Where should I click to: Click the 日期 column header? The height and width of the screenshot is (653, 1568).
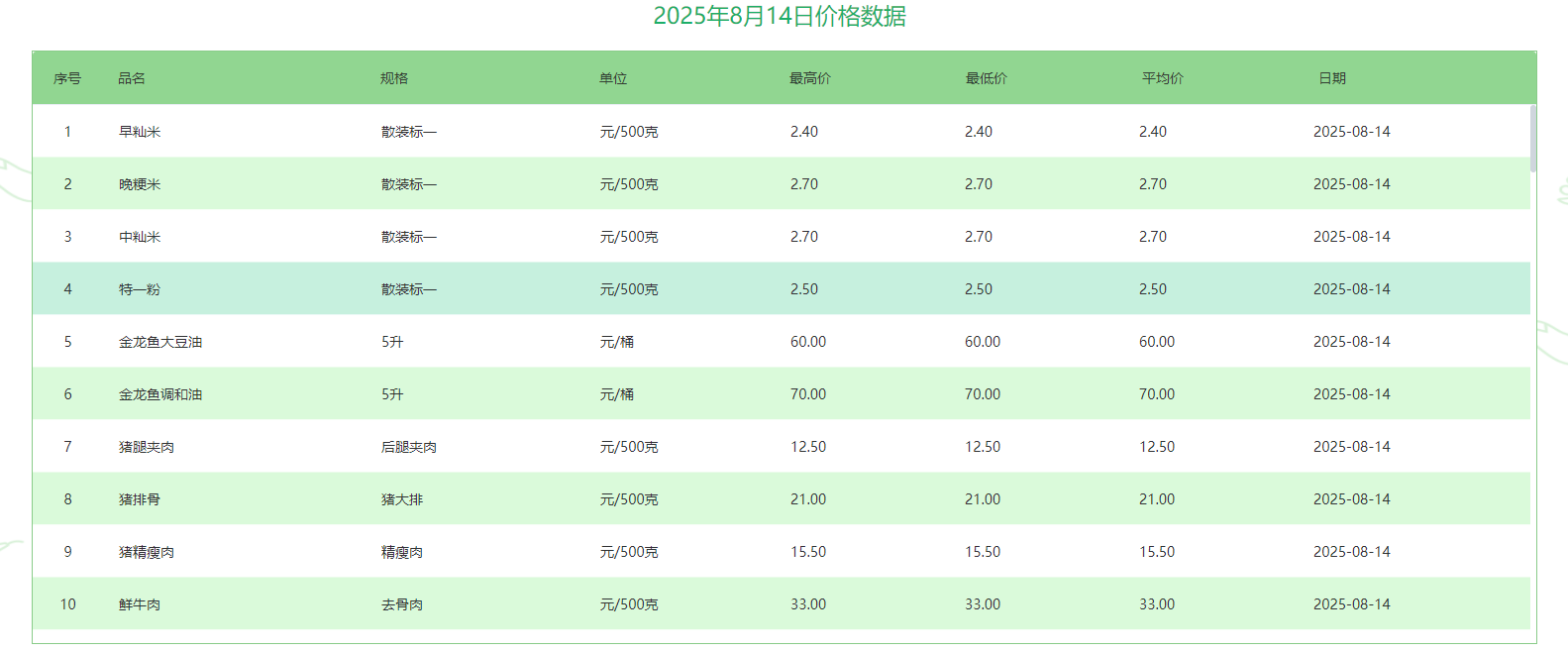(1332, 78)
